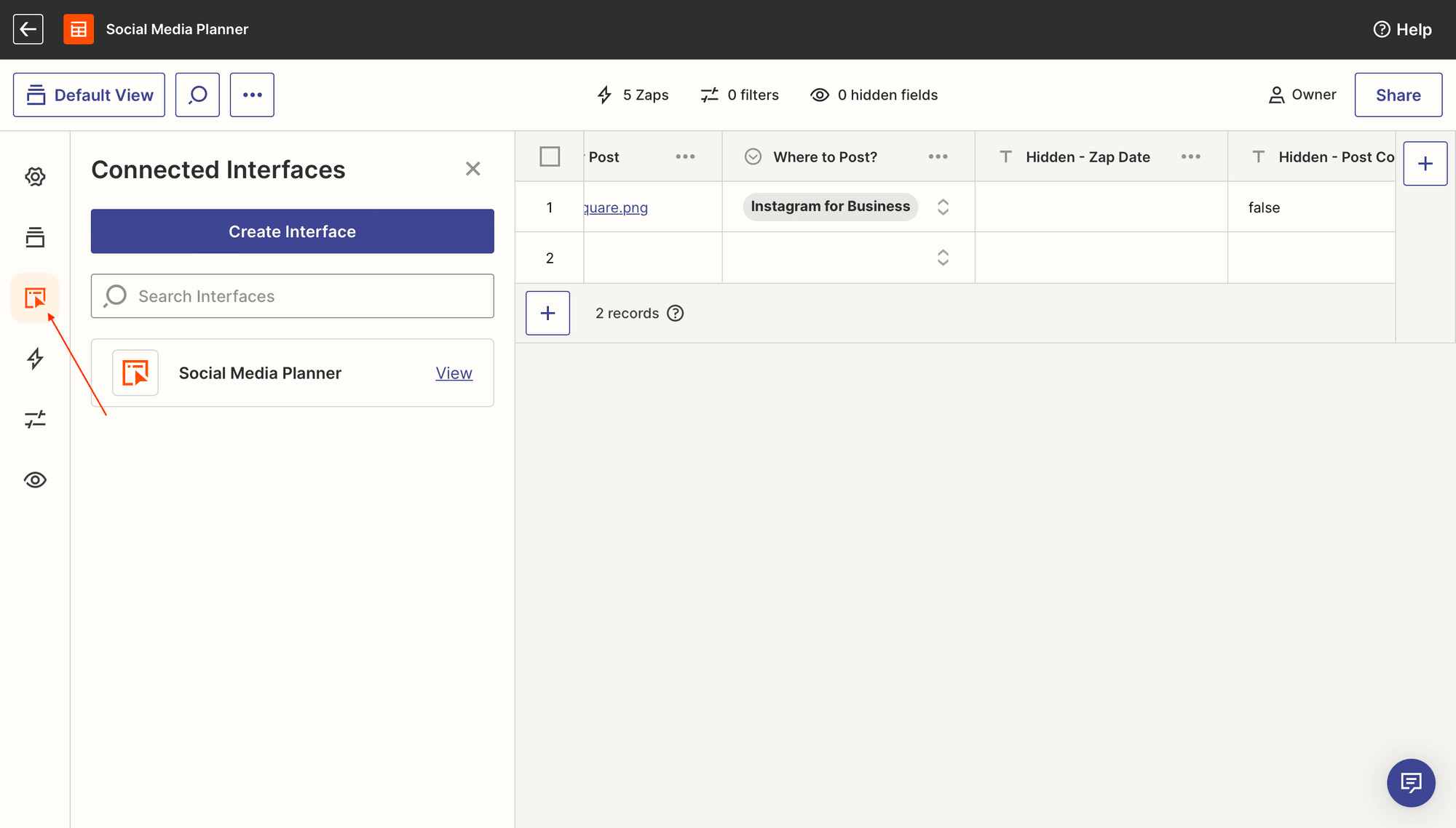This screenshot has width=1456, height=828.
Task: Expand row 2 stepper control
Action: (942, 257)
